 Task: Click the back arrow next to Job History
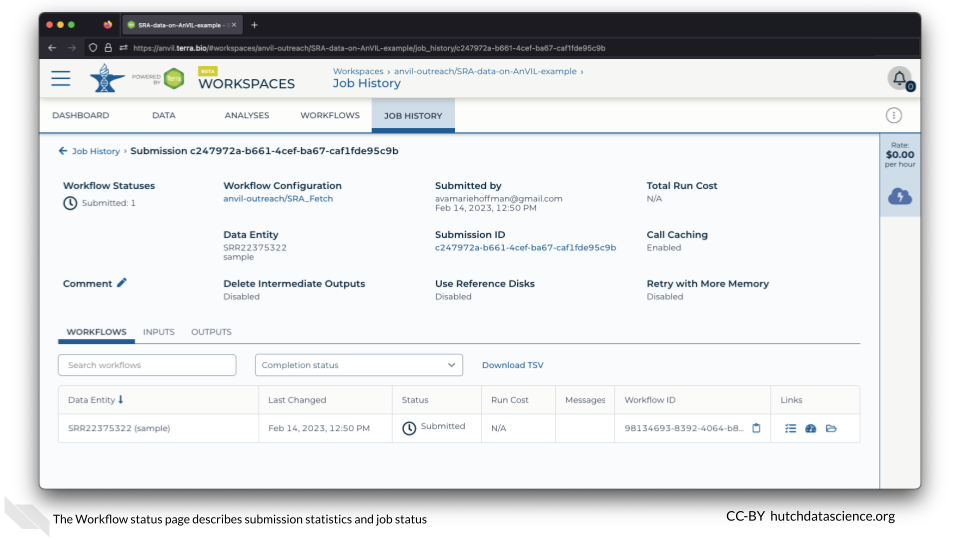point(62,151)
